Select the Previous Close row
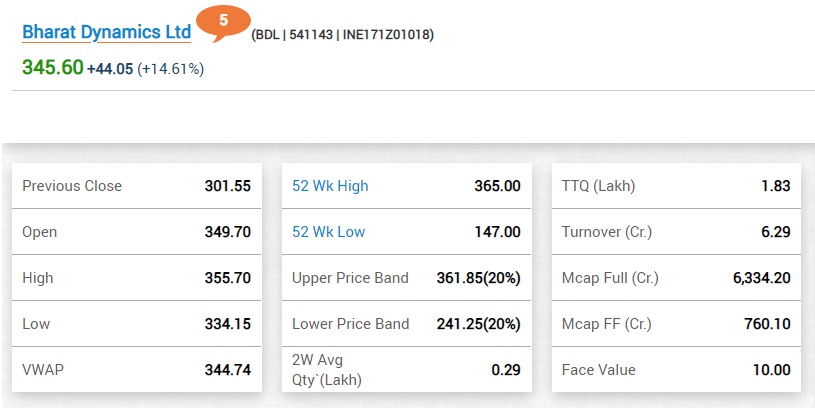815x408 pixels. [136, 186]
